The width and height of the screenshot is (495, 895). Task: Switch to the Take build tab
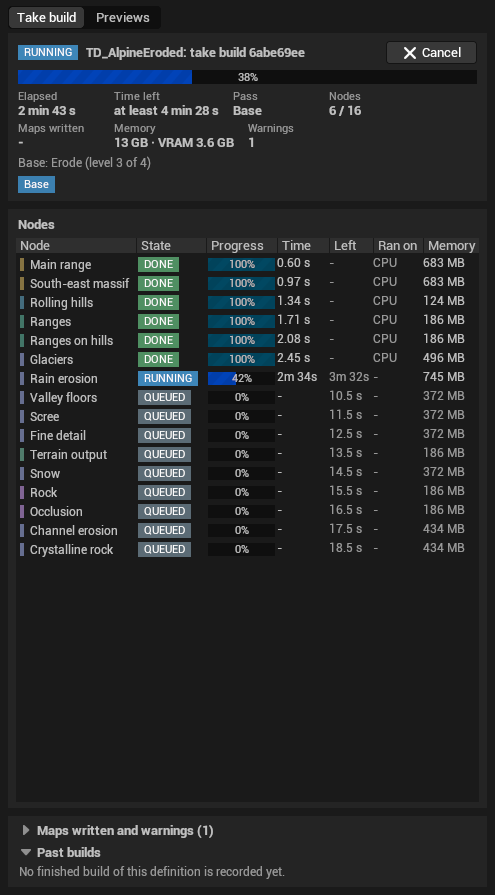tap(46, 18)
